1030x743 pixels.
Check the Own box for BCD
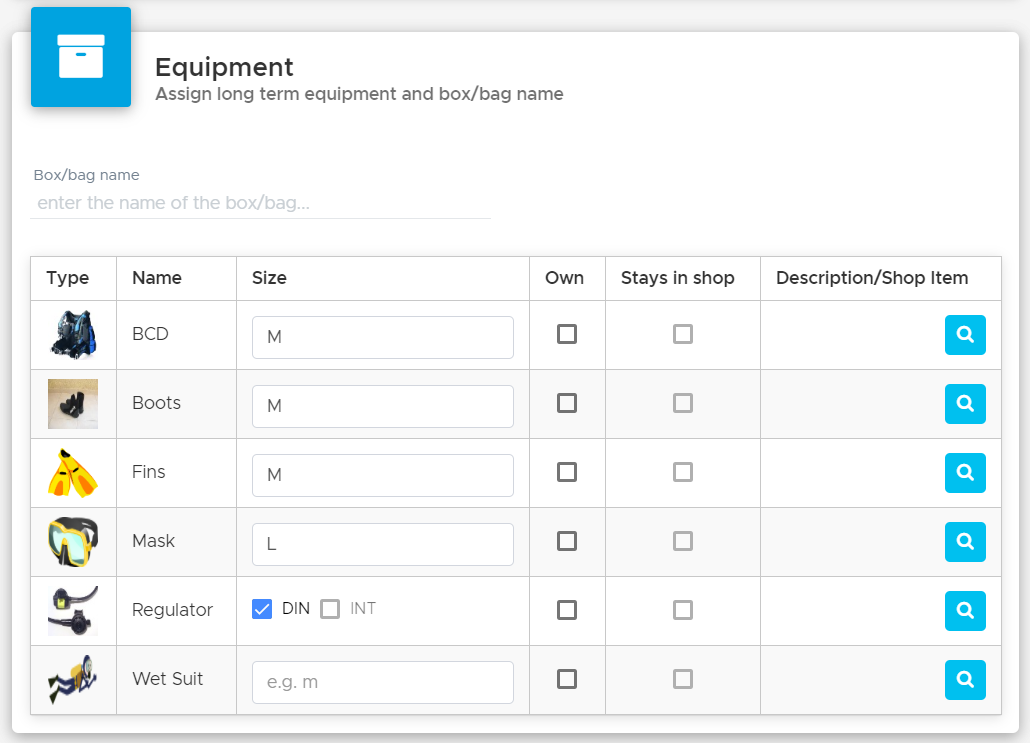coord(567,334)
